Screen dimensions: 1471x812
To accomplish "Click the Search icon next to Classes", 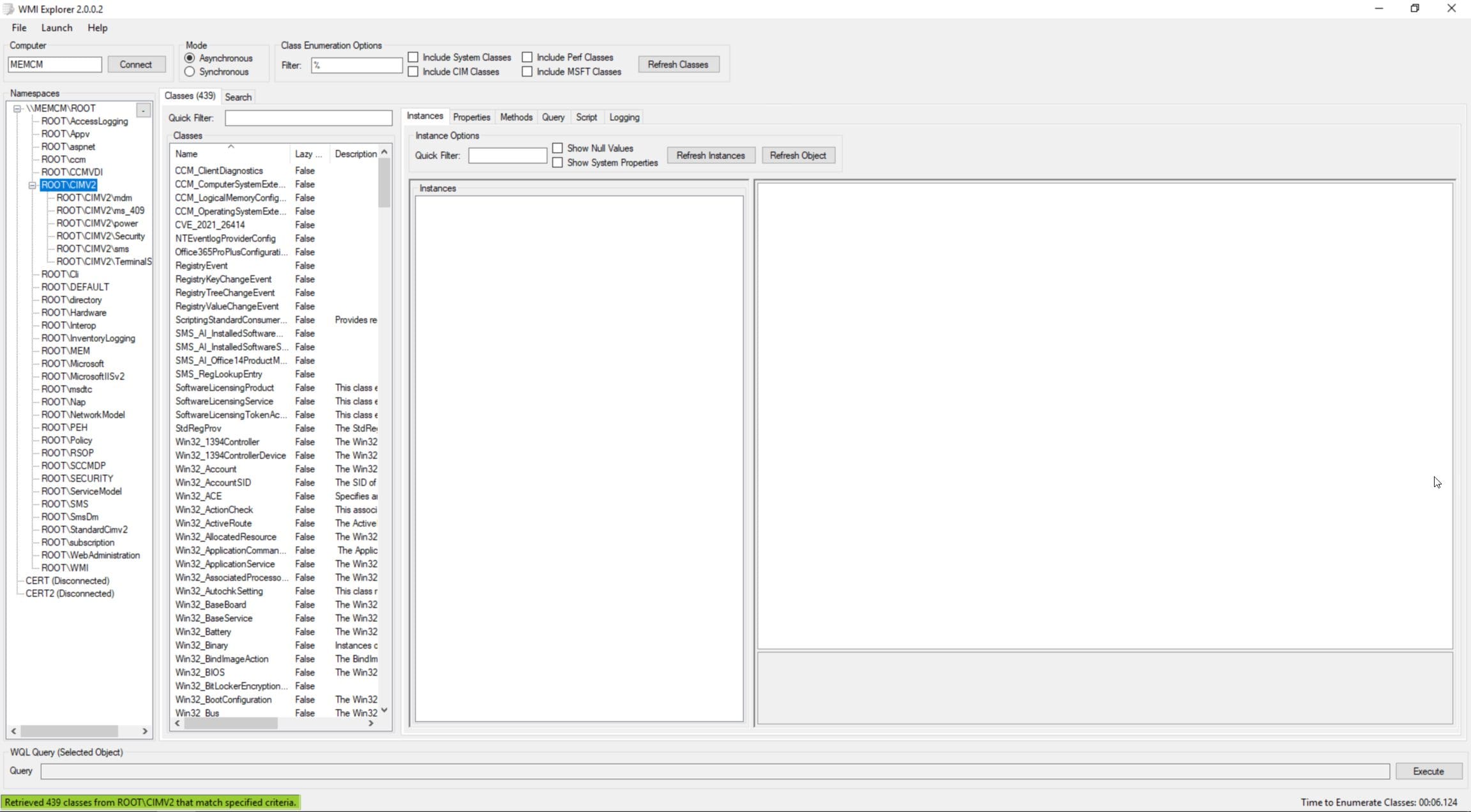I will (237, 96).
